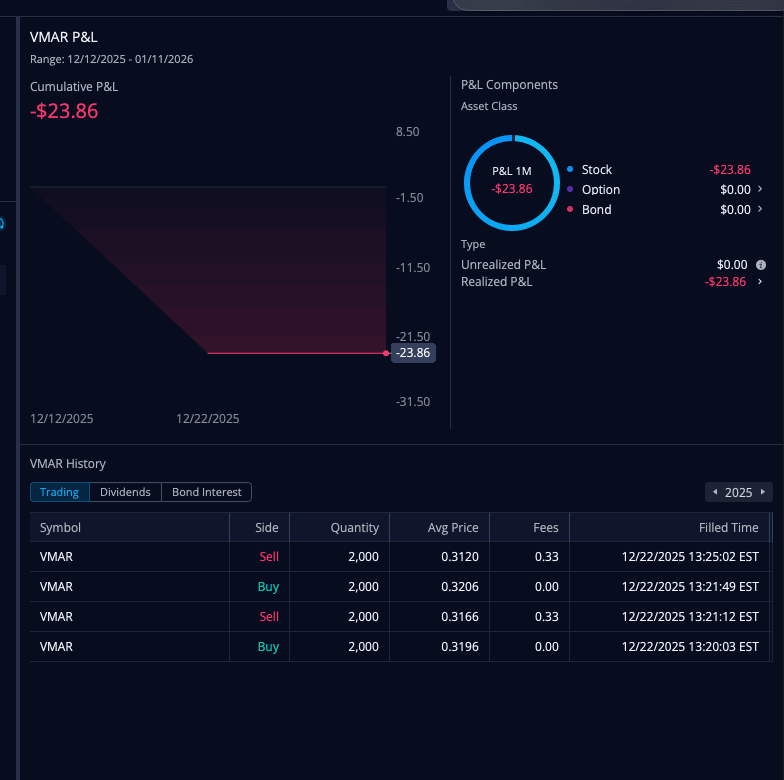Click the date range 12/12/2025 - 01/11/2026

pyautogui.click(x=130, y=59)
